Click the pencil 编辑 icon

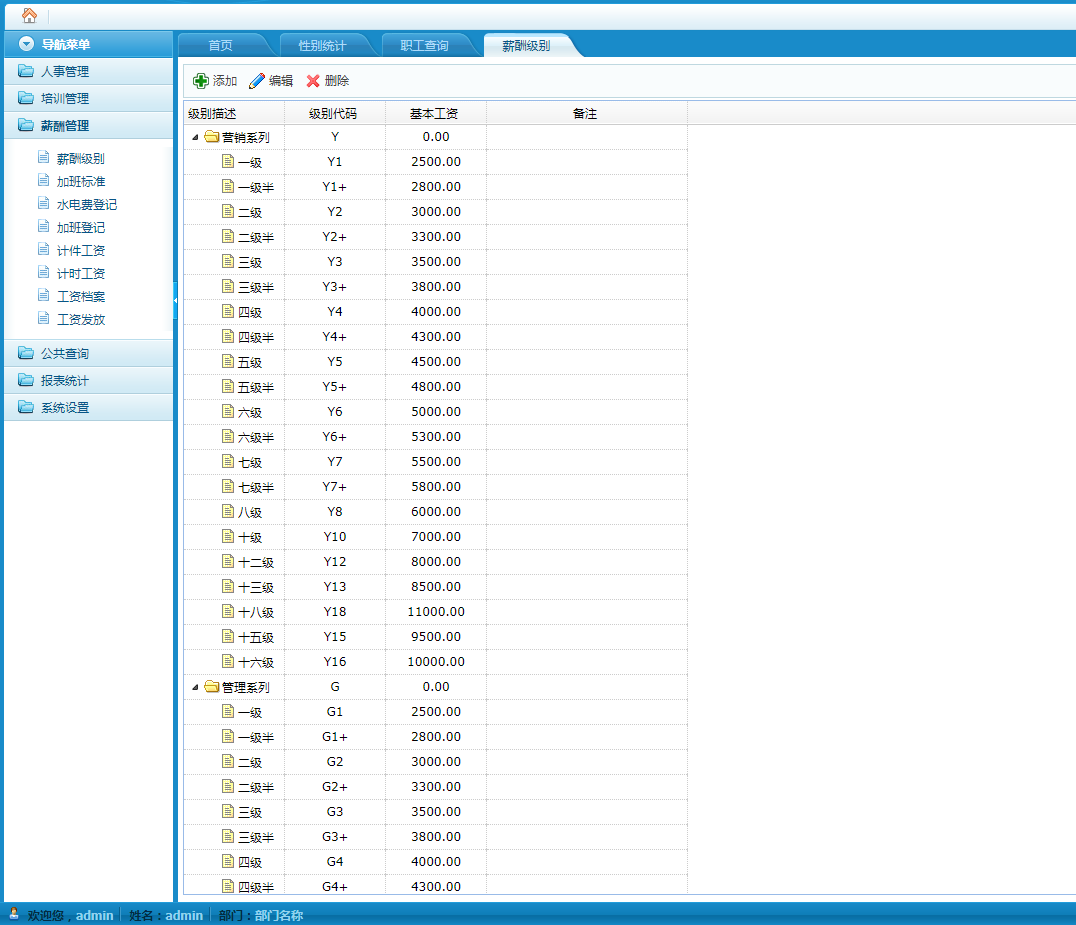pyautogui.click(x=257, y=81)
